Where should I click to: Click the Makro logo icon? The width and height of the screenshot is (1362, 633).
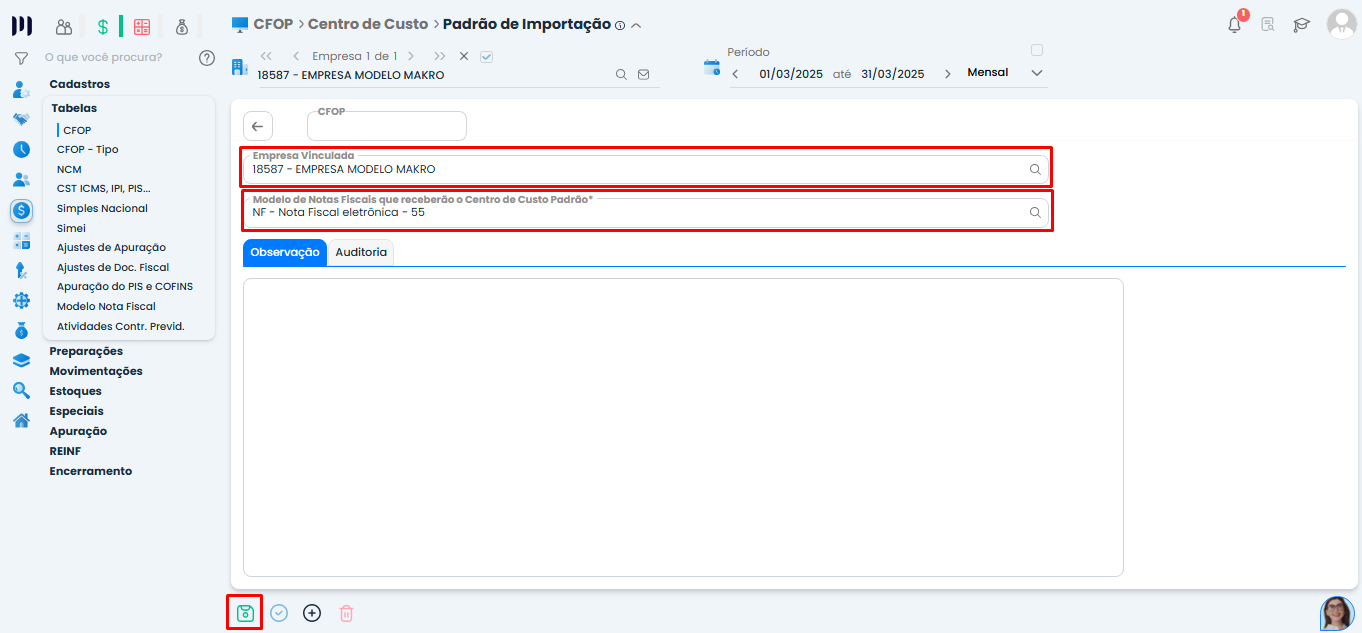tap(21, 26)
